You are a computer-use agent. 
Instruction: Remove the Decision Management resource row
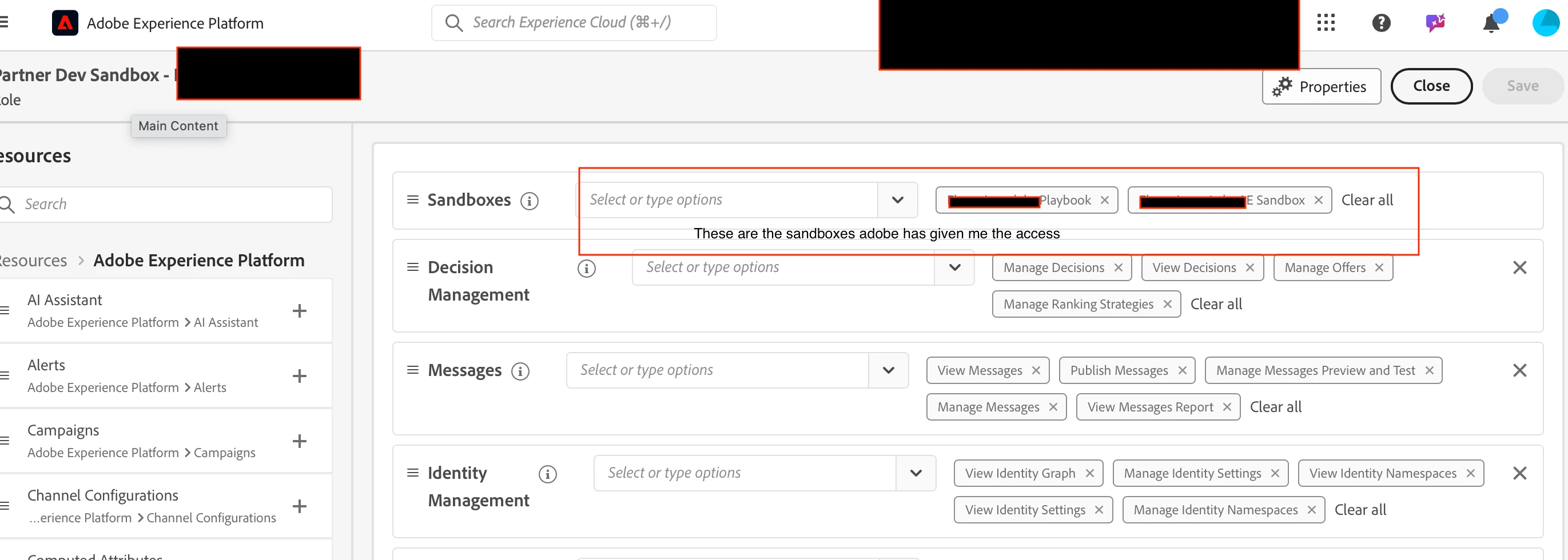pos(1519,267)
